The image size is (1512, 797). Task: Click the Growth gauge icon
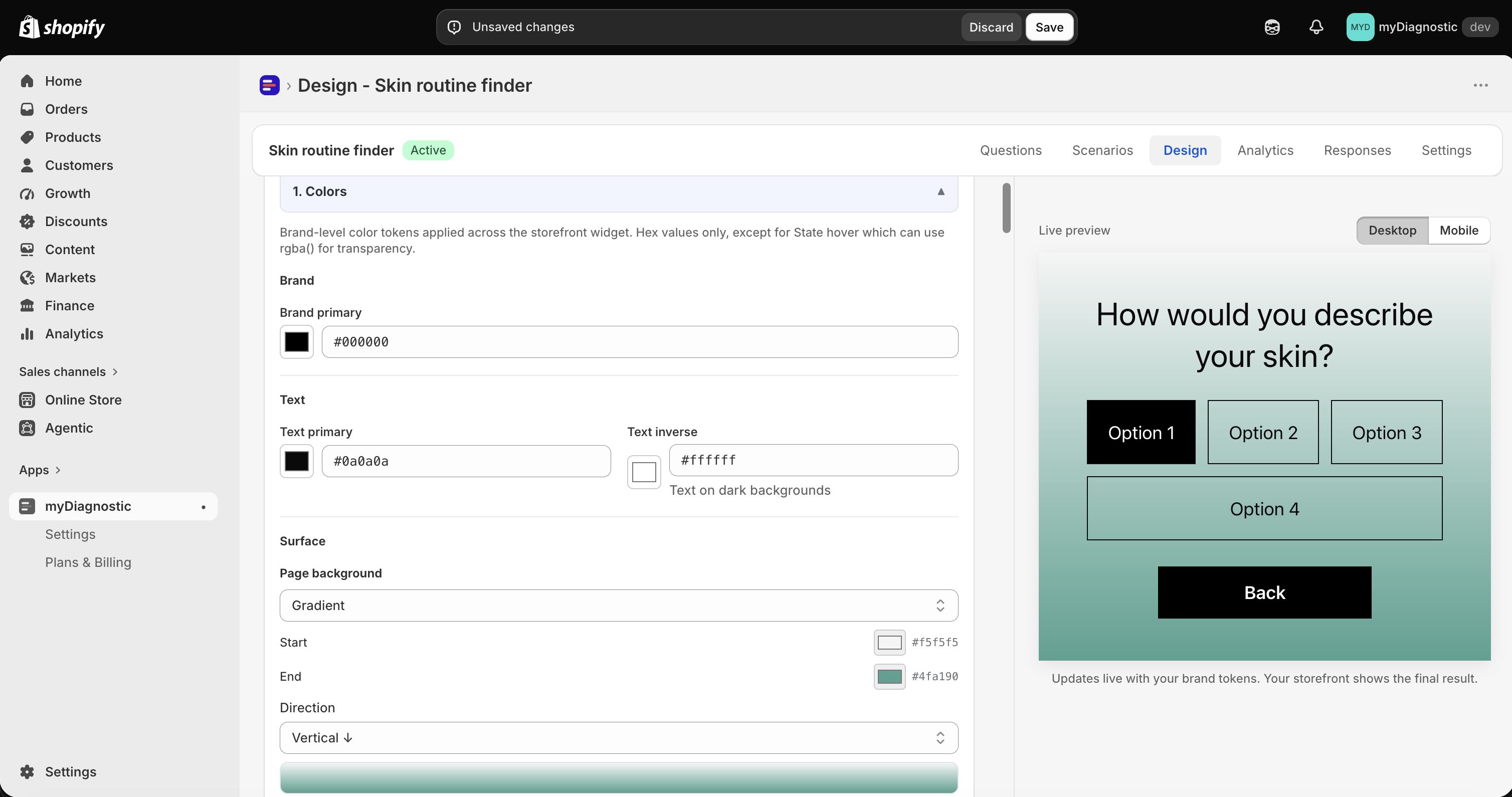coord(27,193)
